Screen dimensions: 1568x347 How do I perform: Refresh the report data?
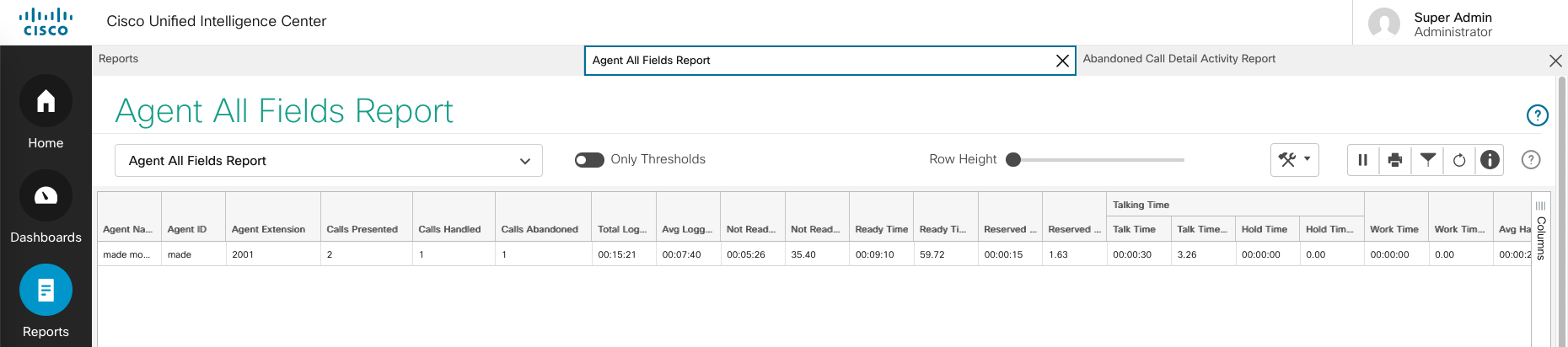click(x=1459, y=160)
